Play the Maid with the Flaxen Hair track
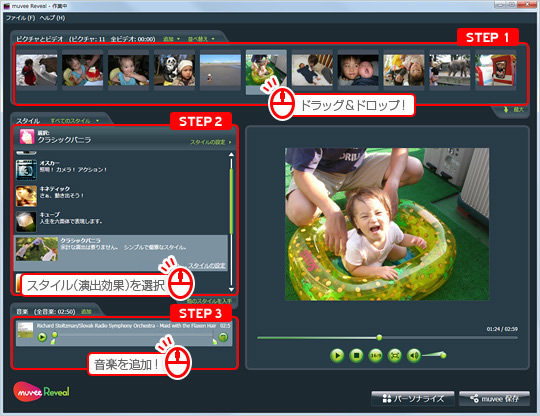 [x=42, y=336]
